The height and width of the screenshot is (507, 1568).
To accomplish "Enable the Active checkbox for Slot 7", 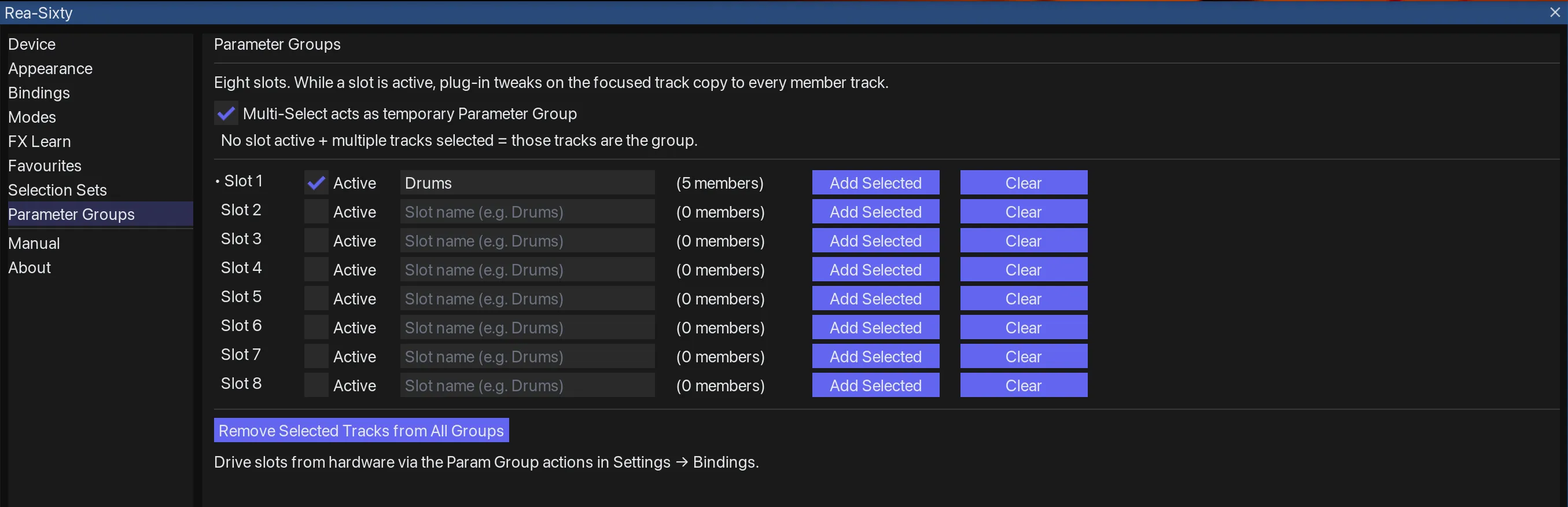I will click(x=316, y=356).
